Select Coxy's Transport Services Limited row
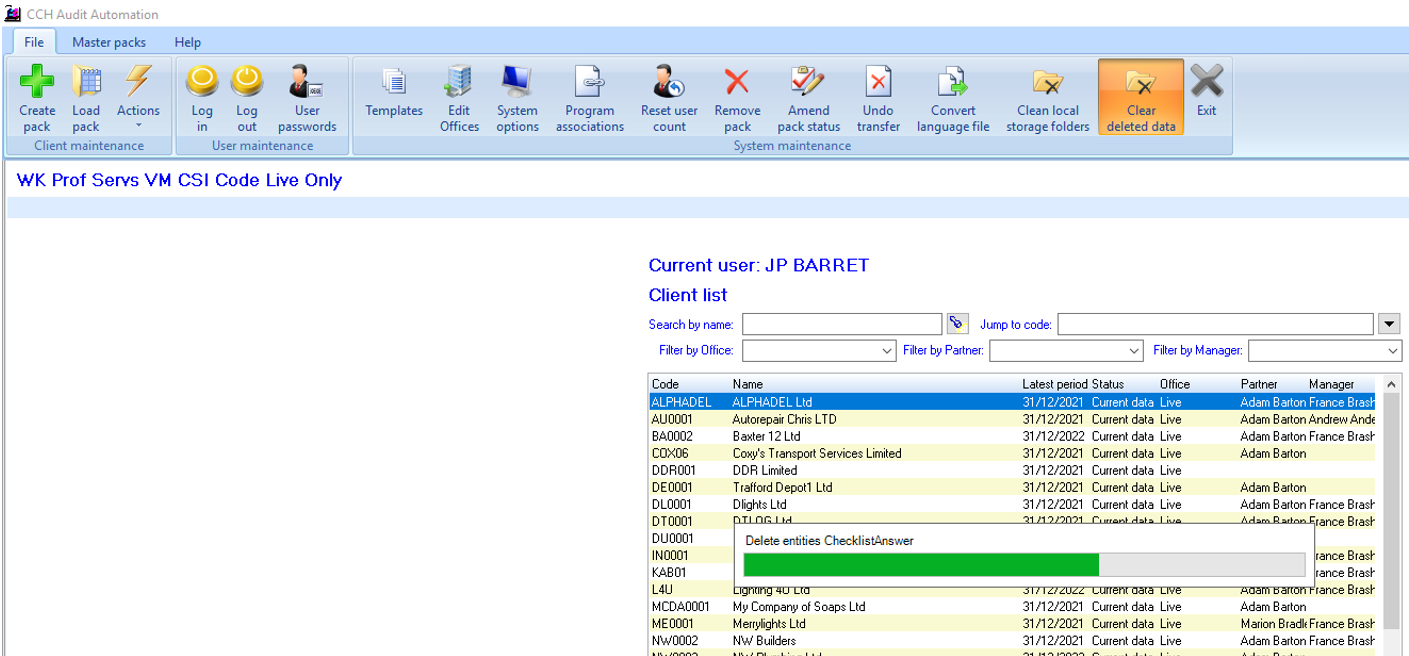 [1012, 453]
